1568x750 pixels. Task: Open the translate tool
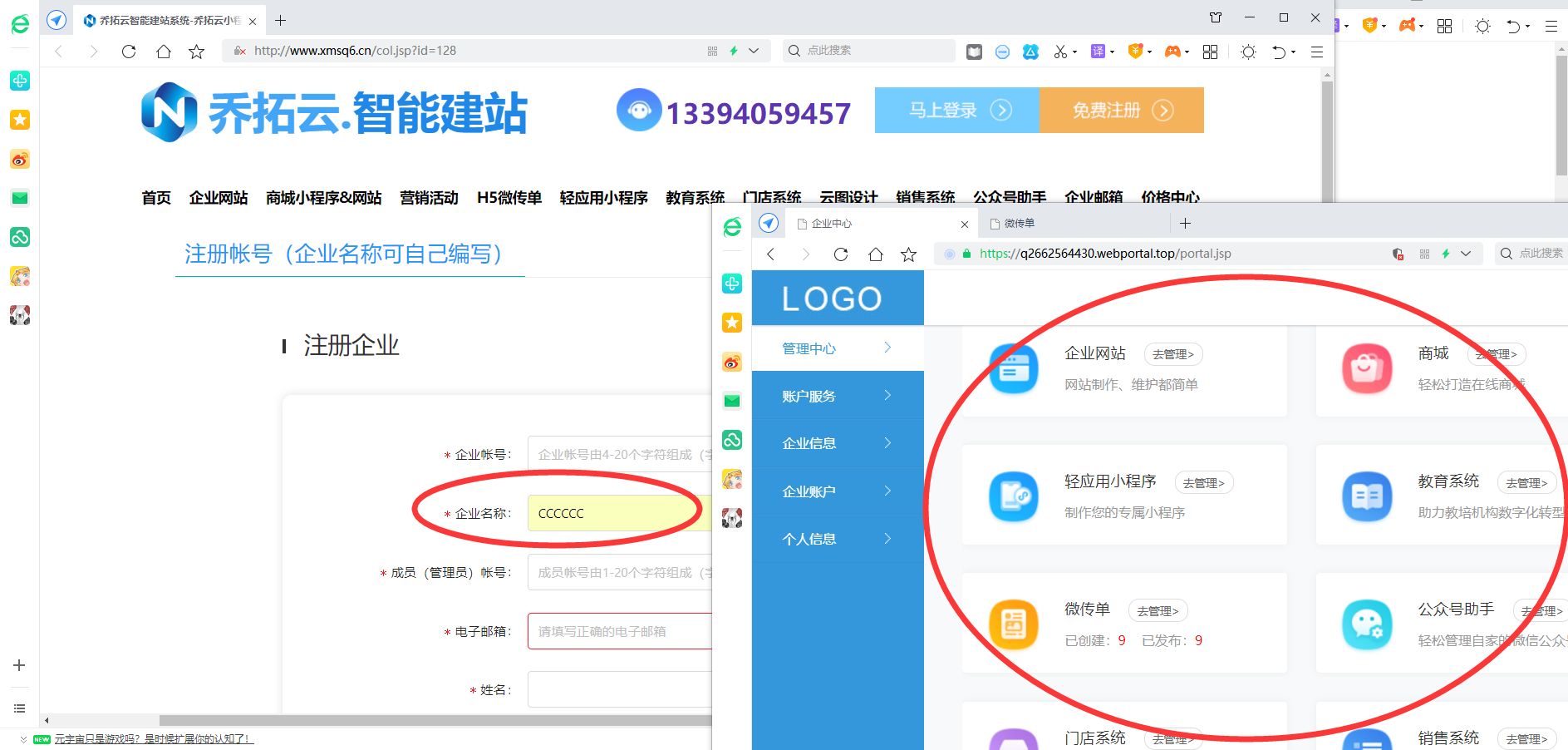[1100, 52]
